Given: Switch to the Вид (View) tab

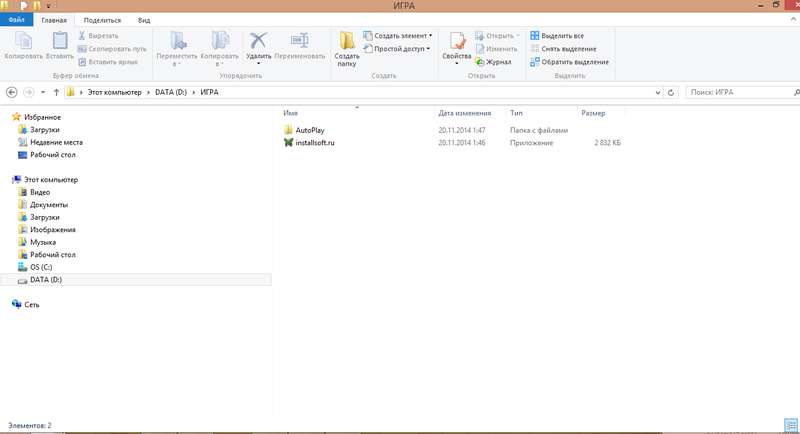Looking at the screenshot, I should (x=144, y=19).
